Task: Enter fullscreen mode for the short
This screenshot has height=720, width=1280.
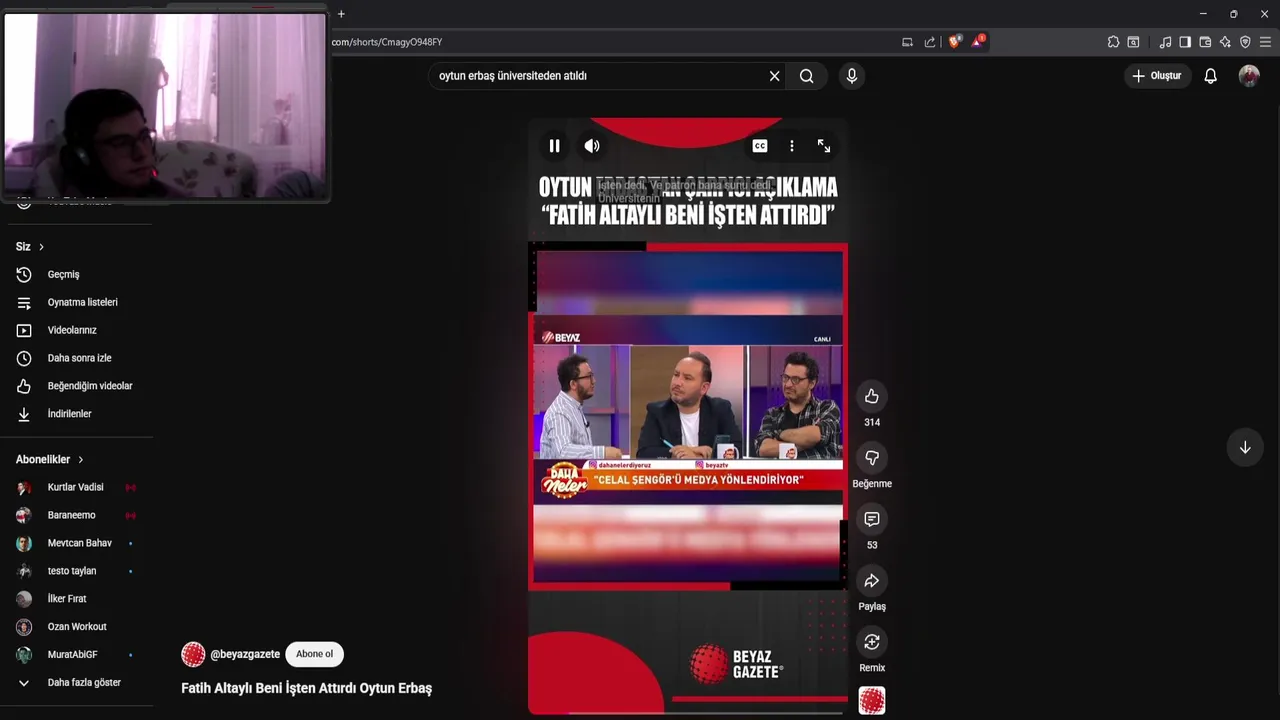Action: point(824,146)
